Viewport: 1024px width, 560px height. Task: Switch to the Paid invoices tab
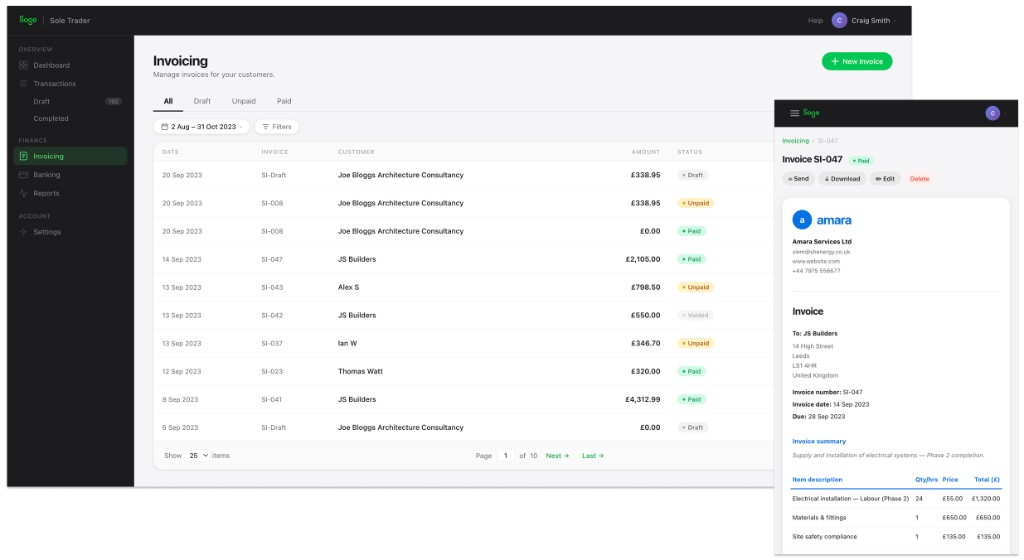tap(284, 101)
